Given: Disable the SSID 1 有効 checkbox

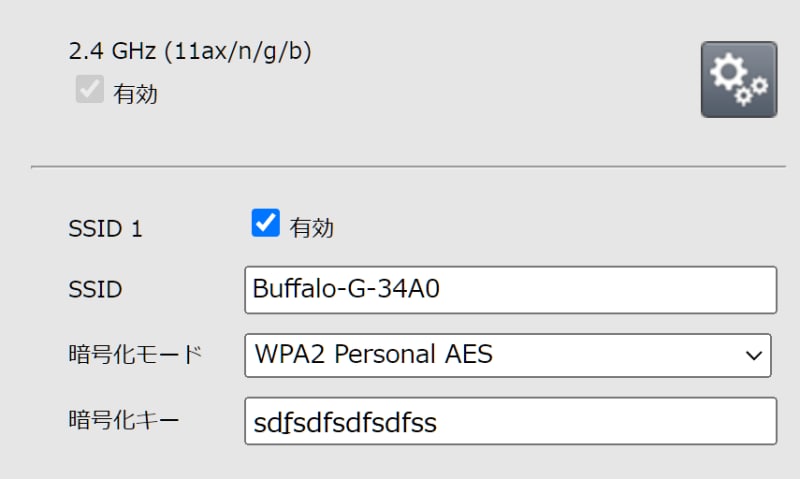Looking at the screenshot, I should 265,224.
